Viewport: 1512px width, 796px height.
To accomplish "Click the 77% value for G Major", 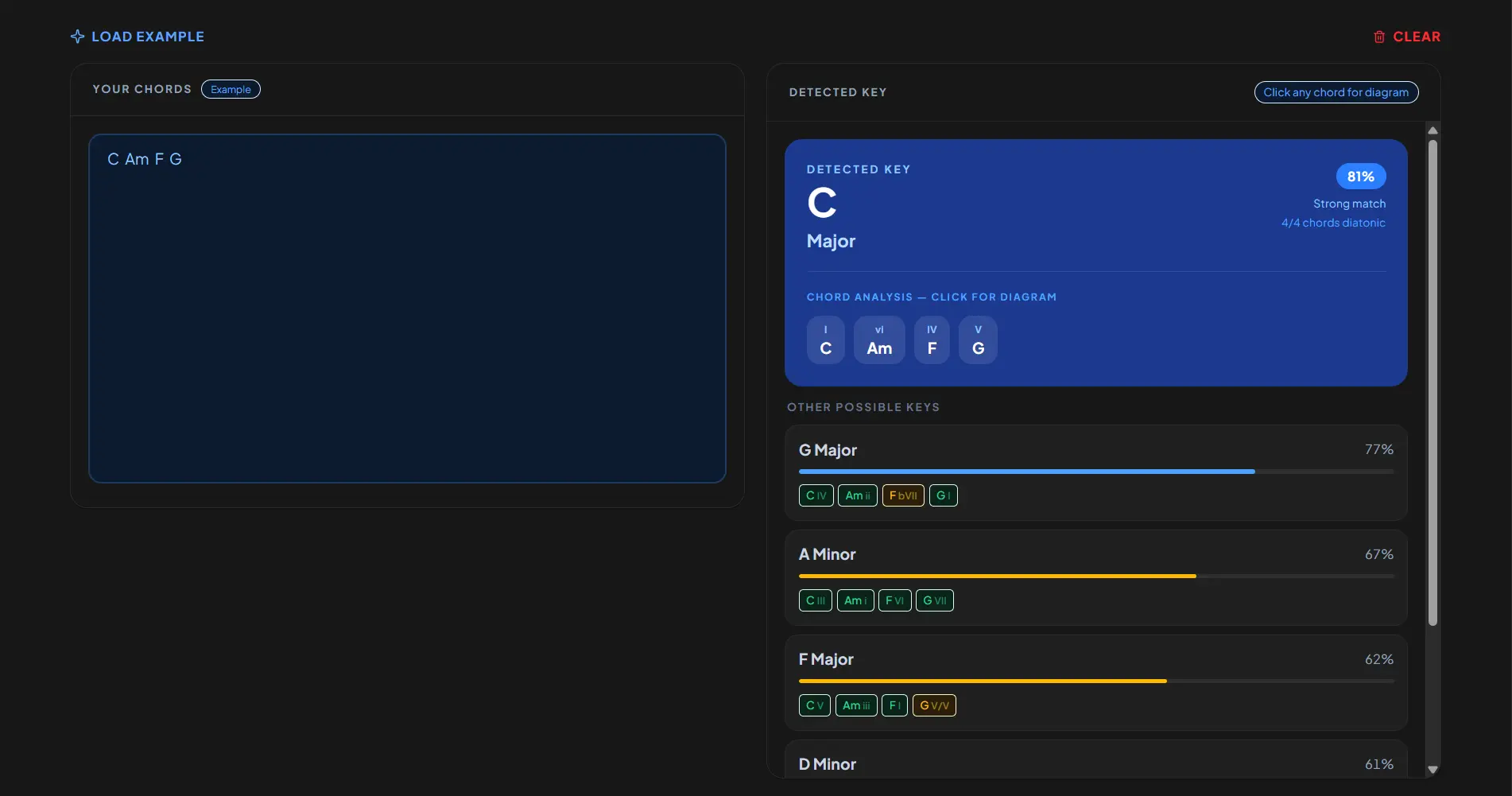I will click(1378, 449).
